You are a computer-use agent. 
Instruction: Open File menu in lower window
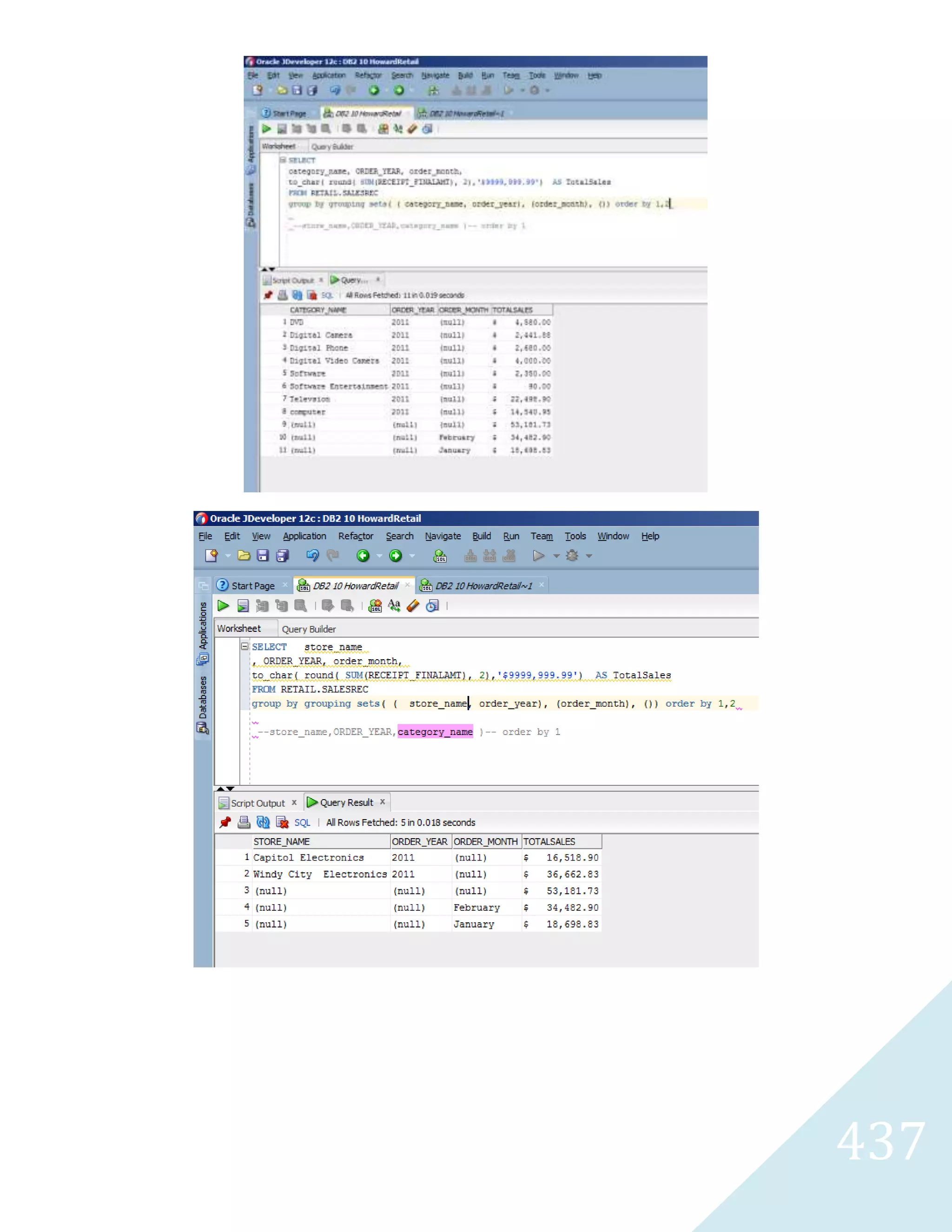[205, 536]
